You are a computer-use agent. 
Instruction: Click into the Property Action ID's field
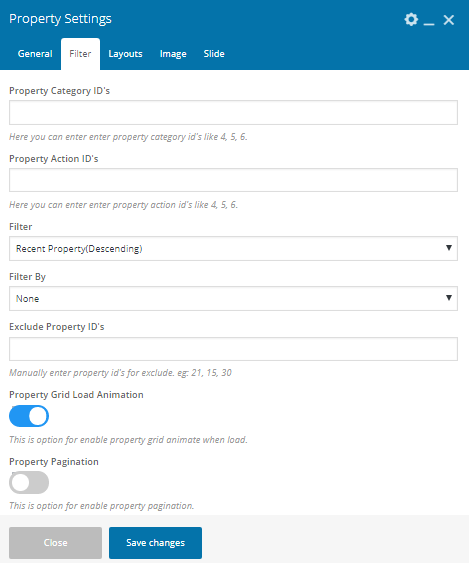point(233,180)
